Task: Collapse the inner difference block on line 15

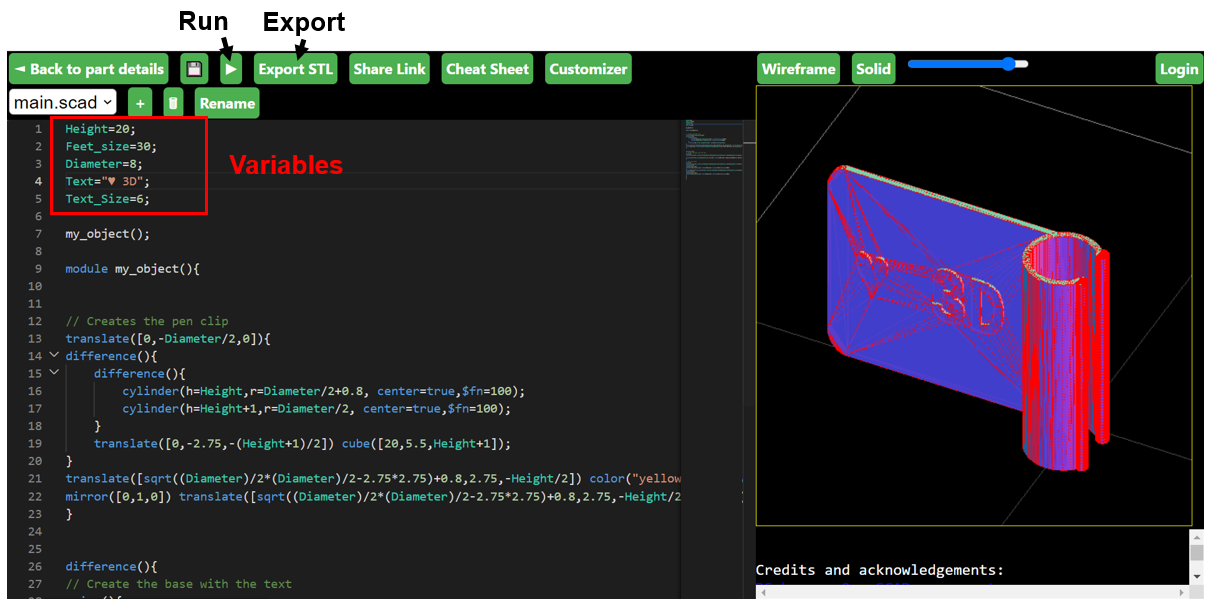Action: pos(53,373)
